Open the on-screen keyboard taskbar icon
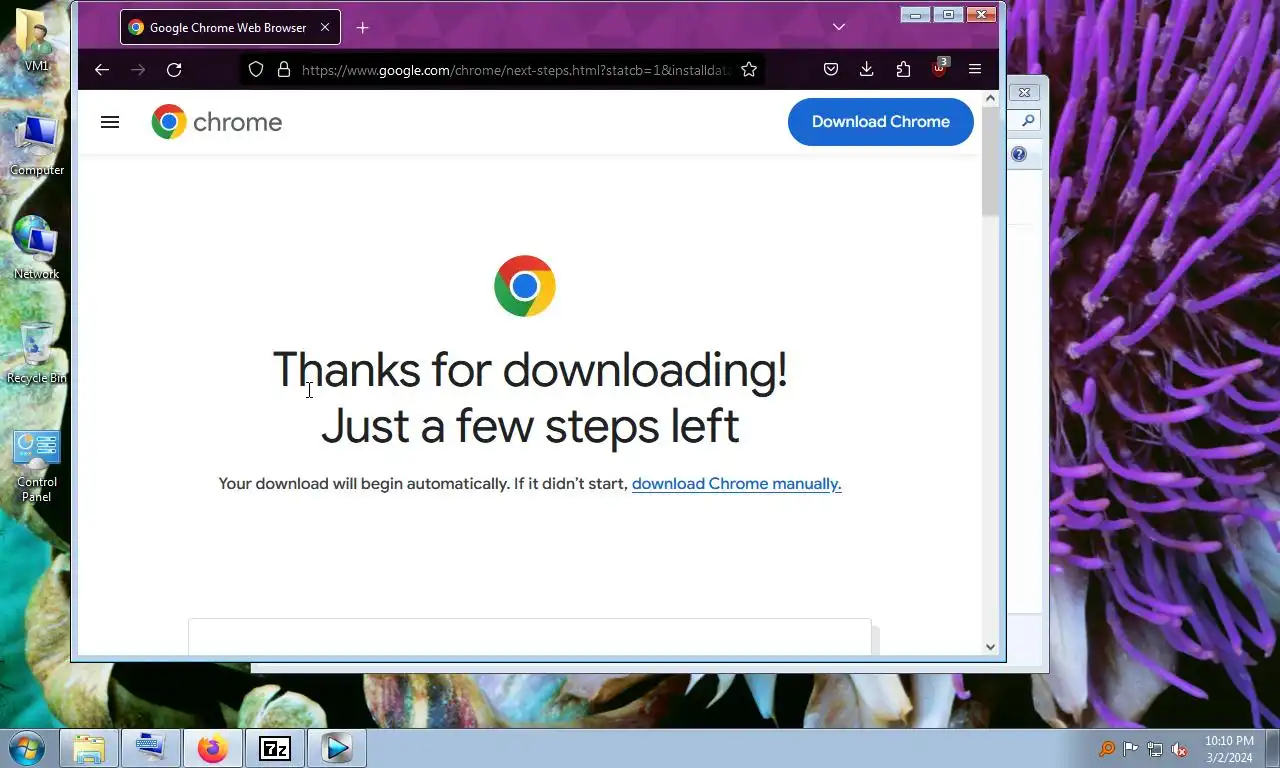 [151, 748]
